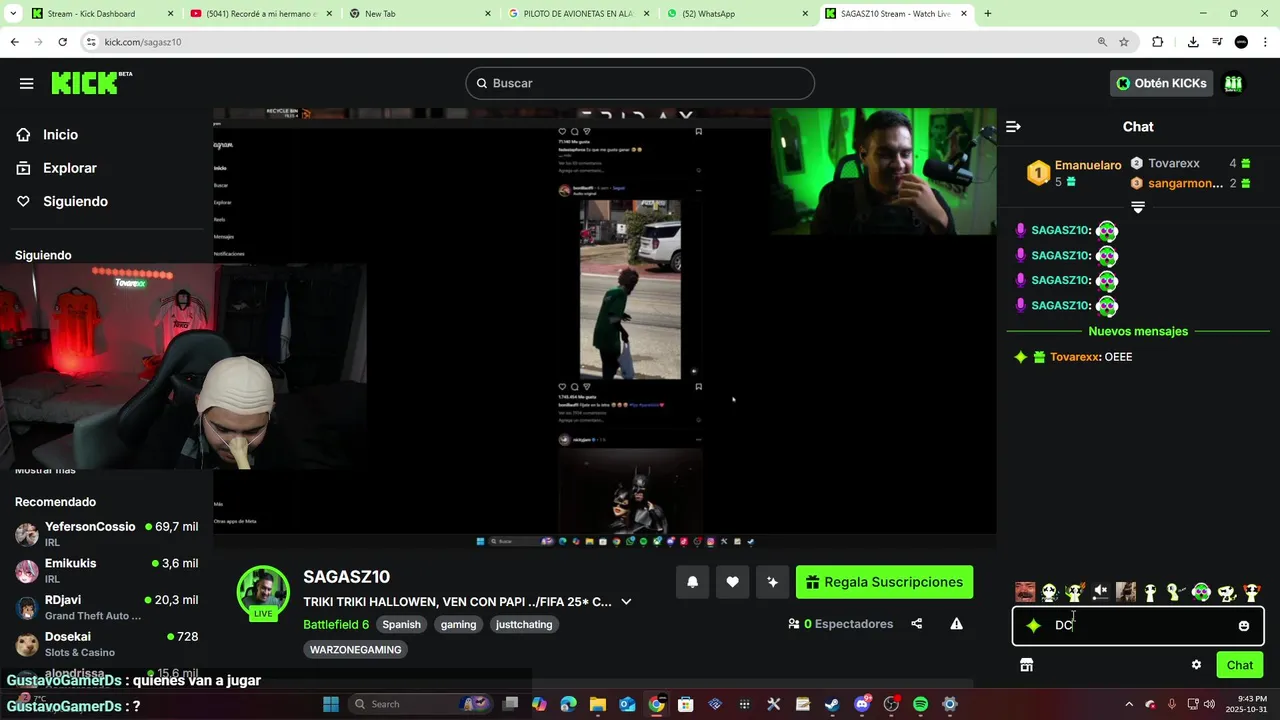
Task: Click the Spanish tag
Action: (x=401, y=624)
